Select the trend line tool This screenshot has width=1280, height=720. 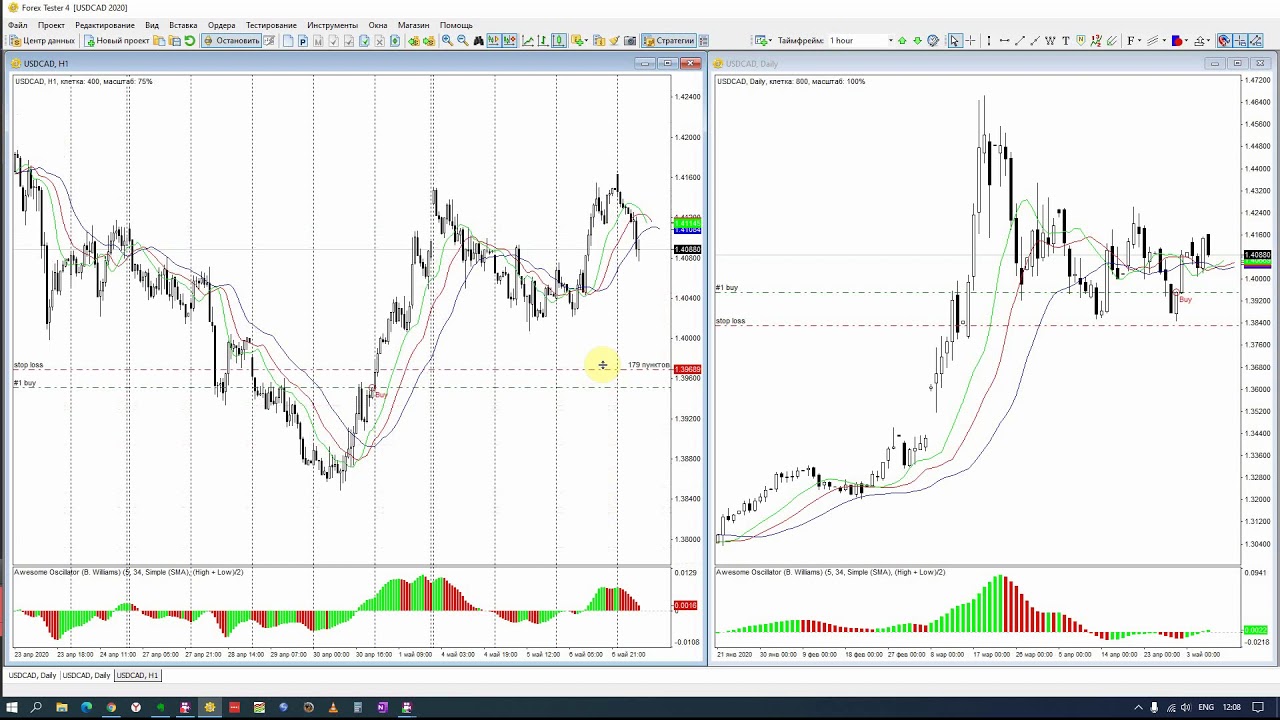pyautogui.click(x=1019, y=41)
